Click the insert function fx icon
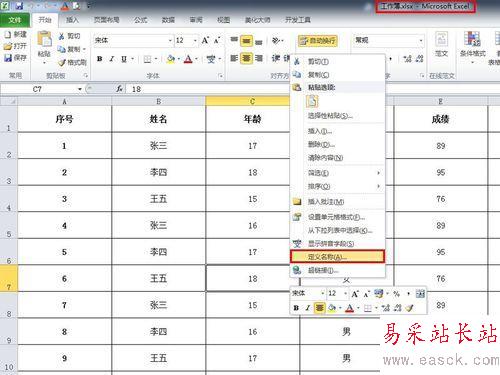500x375 pixels. coord(119,89)
